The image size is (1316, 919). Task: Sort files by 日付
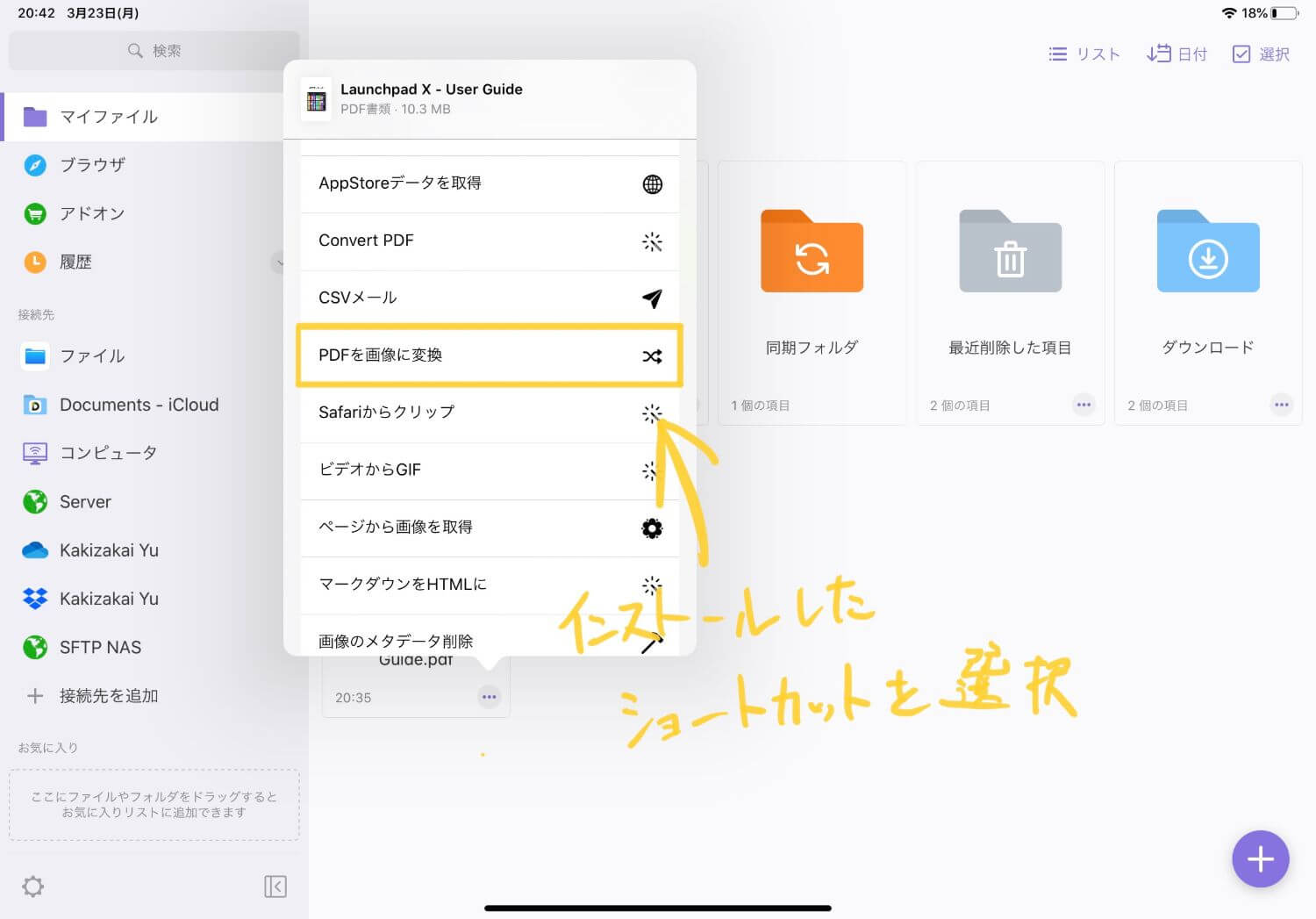[1177, 54]
